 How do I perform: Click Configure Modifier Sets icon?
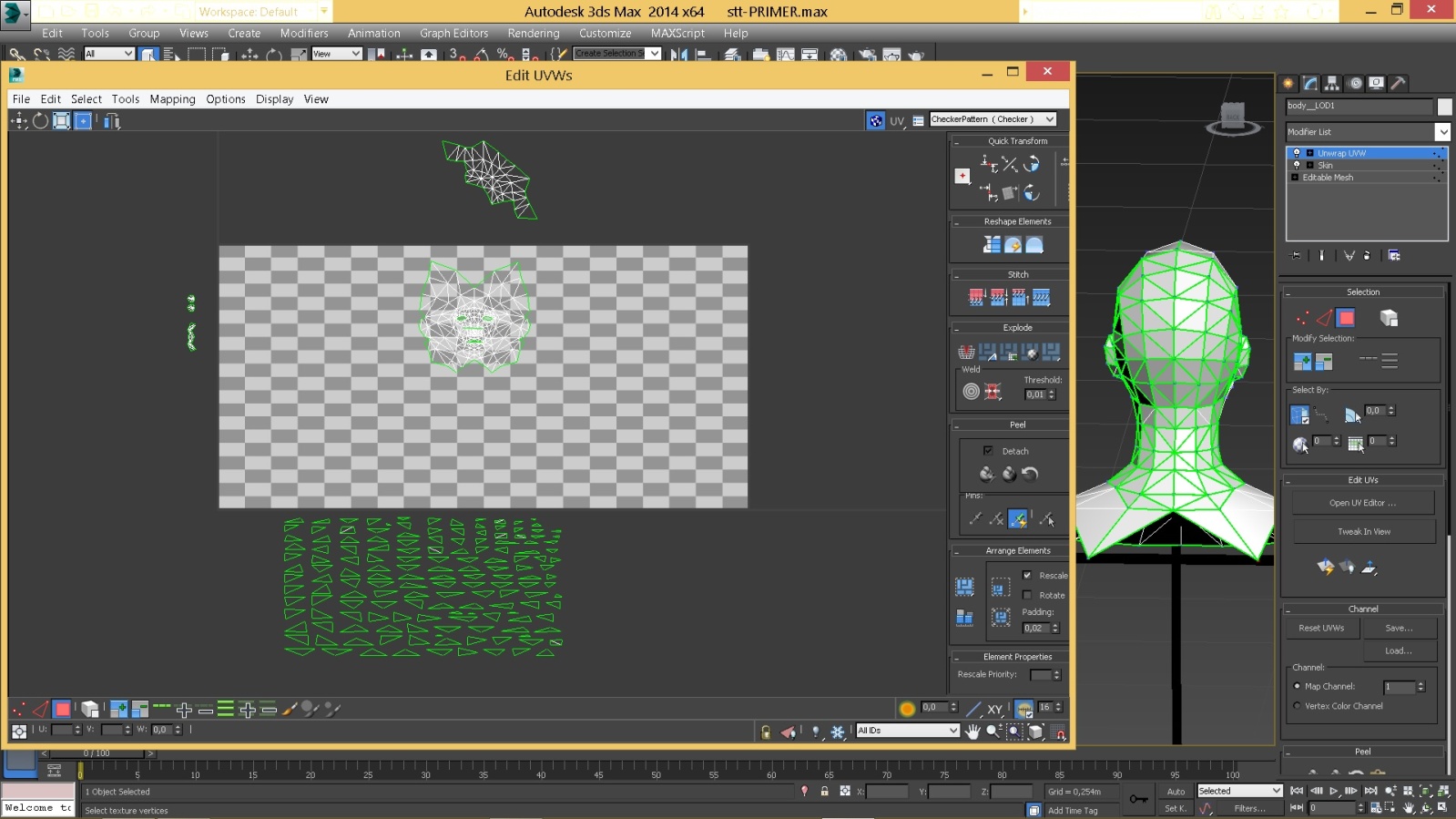pyautogui.click(x=1394, y=255)
